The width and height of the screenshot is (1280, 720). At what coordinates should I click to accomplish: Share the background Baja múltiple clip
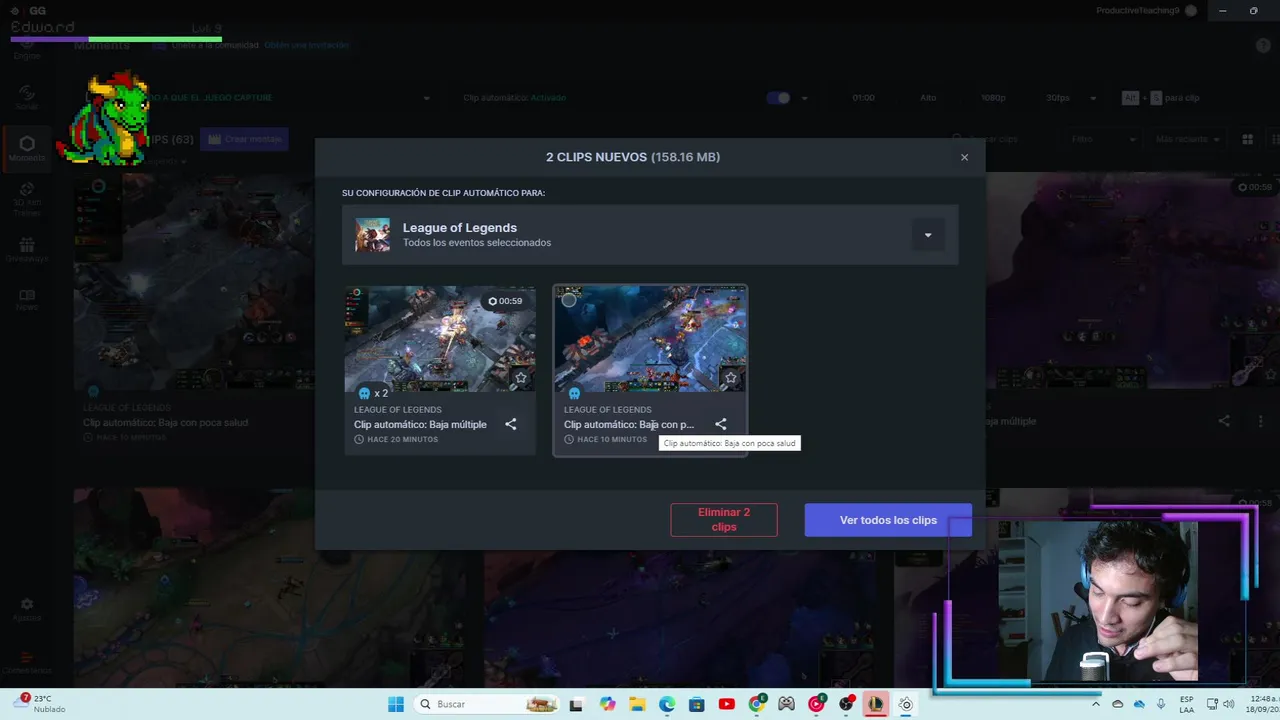pos(1224,422)
